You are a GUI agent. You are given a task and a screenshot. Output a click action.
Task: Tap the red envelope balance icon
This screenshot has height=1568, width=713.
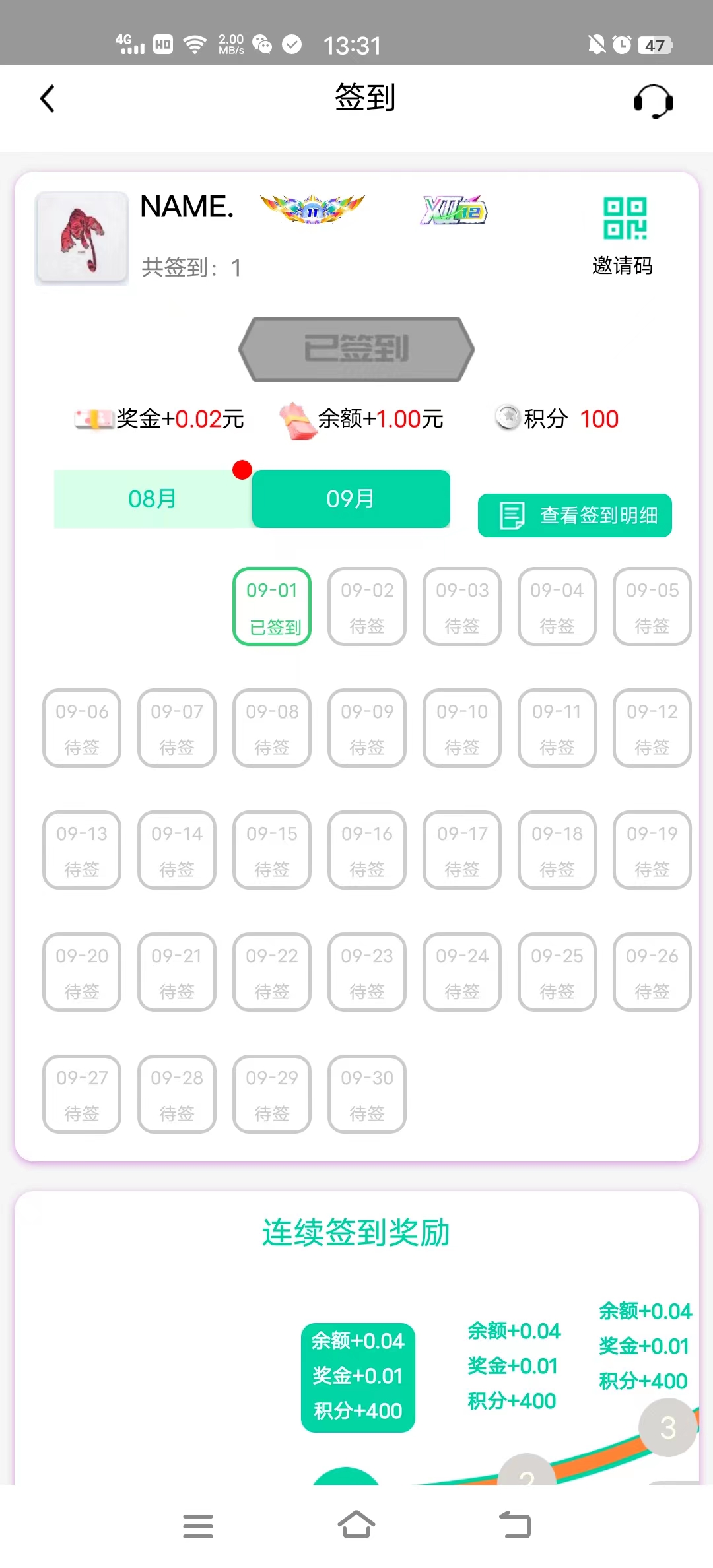coord(296,420)
